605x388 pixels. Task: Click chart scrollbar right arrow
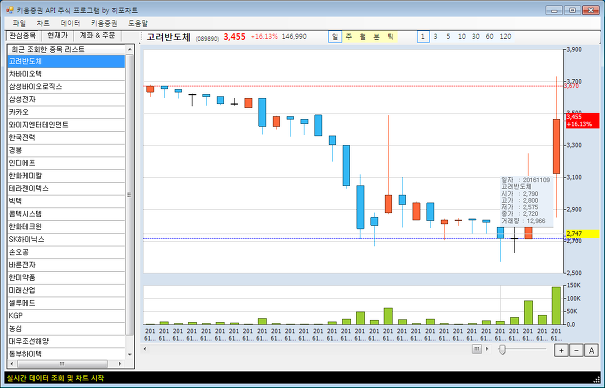[487, 349]
